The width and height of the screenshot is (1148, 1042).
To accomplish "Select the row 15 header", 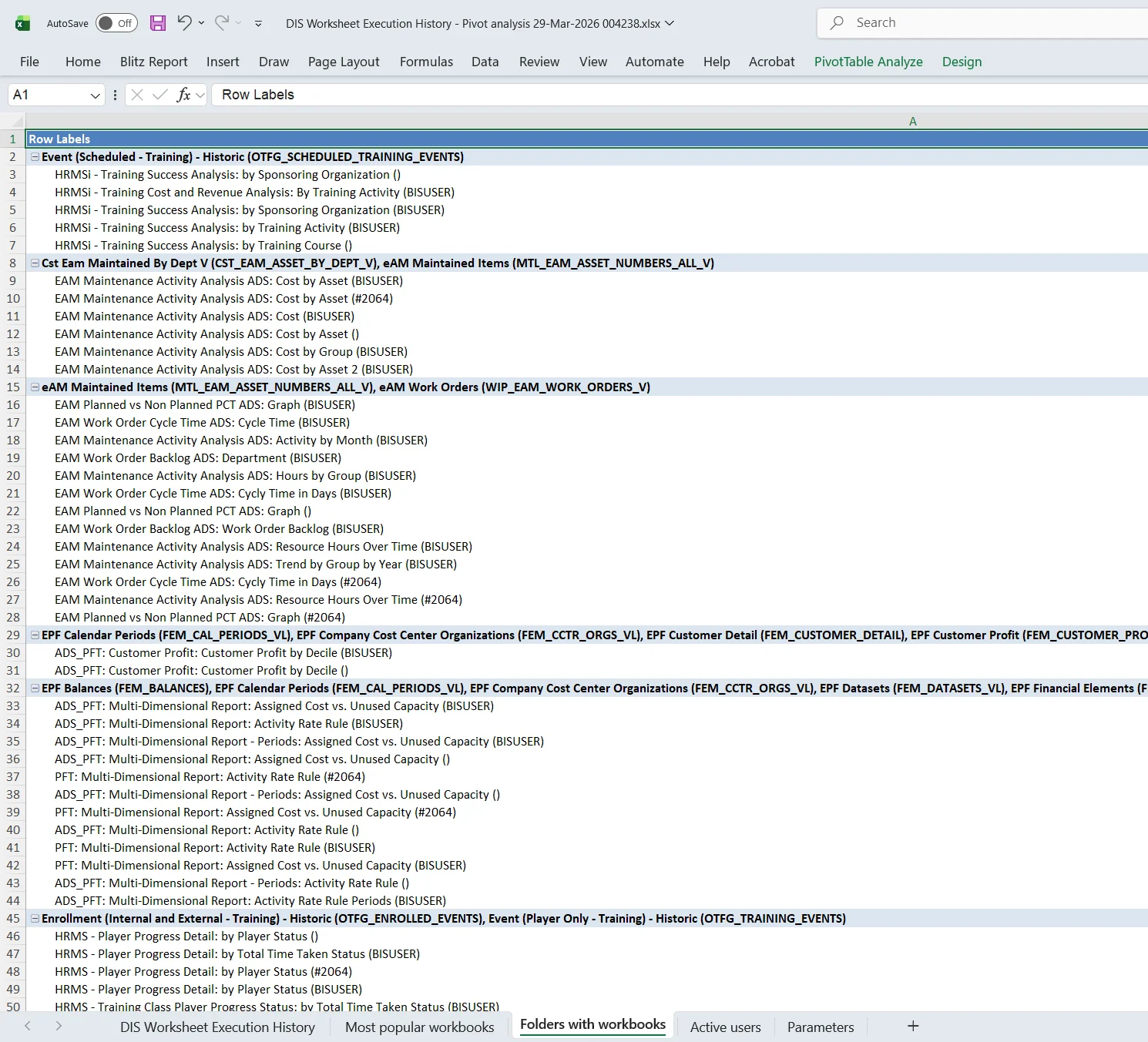I will pyautogui.click(x=13, y=387).
